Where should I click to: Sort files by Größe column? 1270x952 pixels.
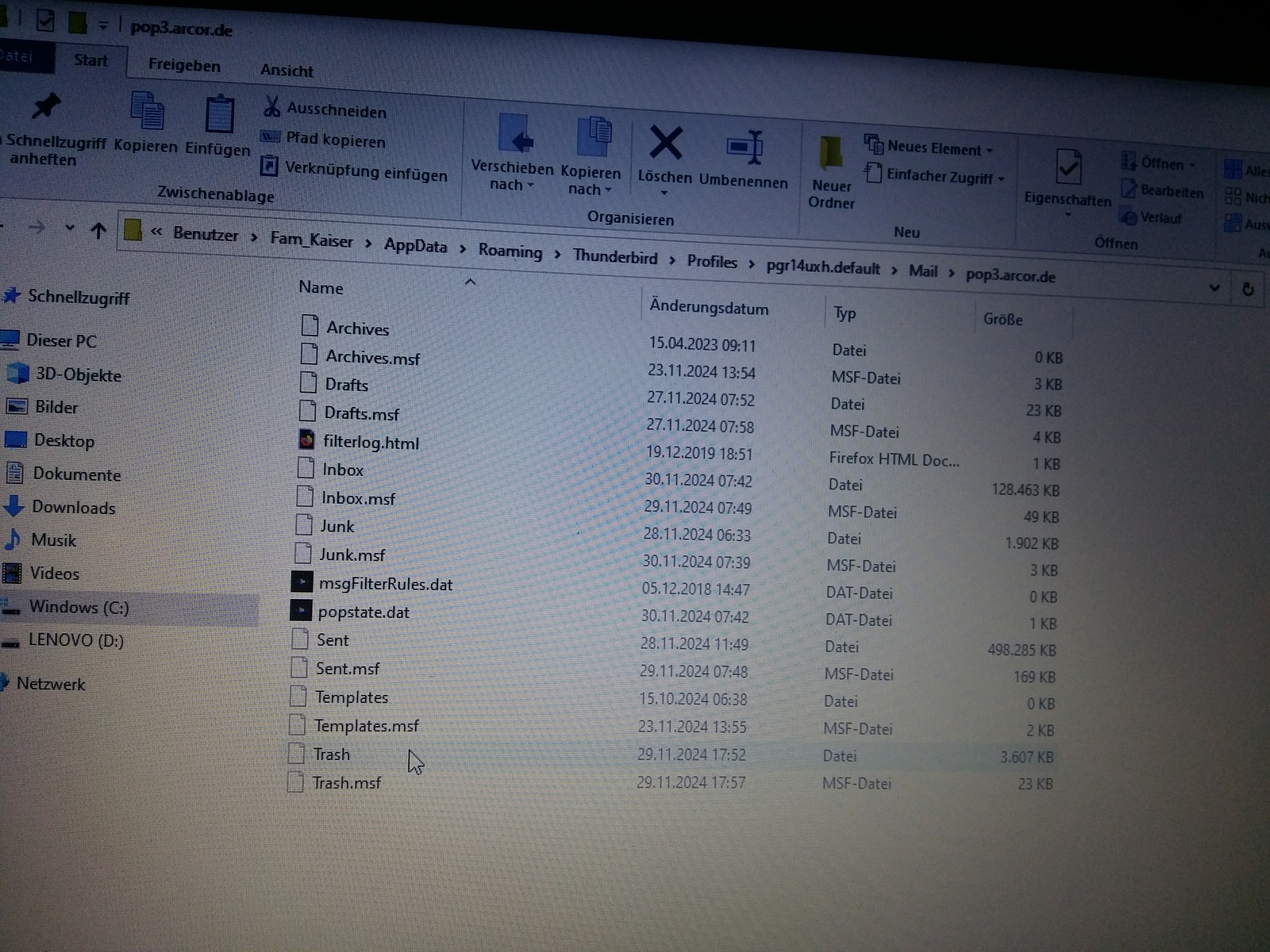click(x=1003, y=319)
